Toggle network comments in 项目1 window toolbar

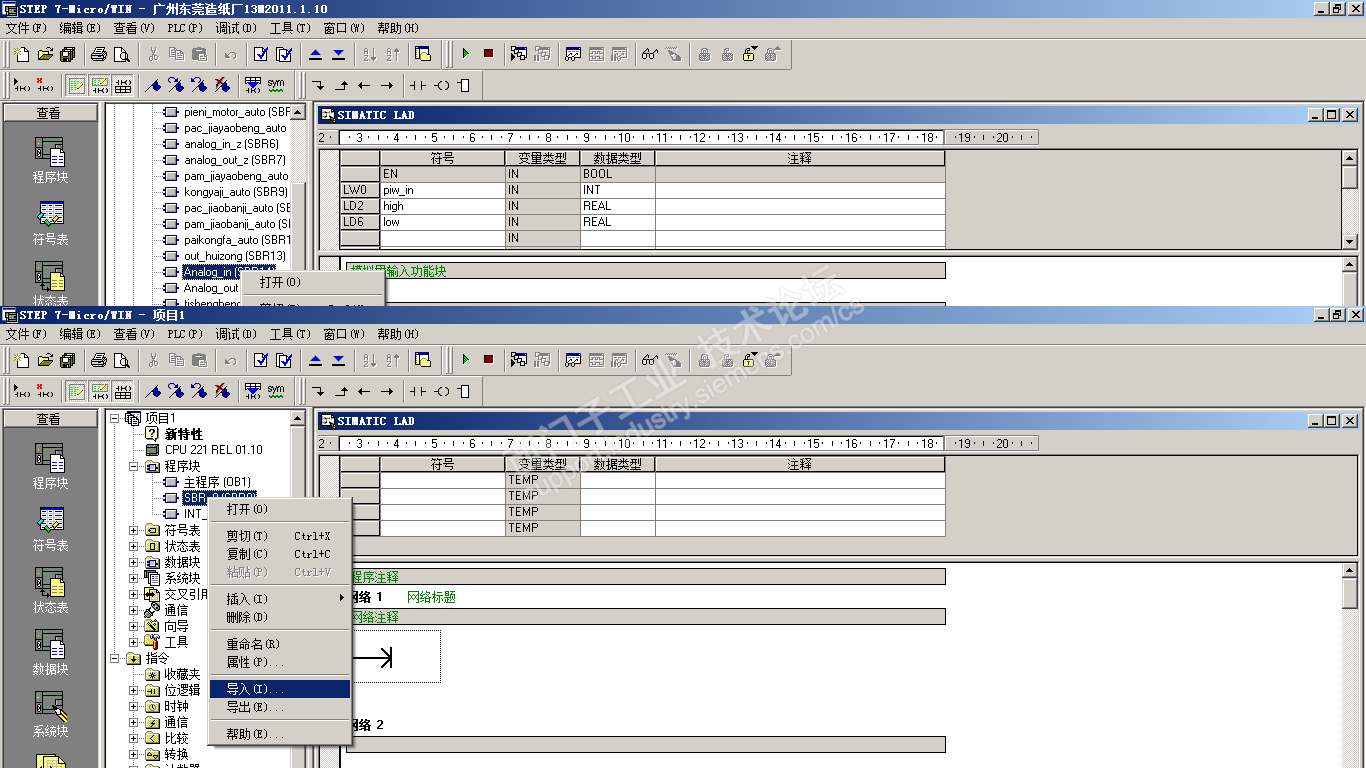pyautogui.click(x=100, y=390)
